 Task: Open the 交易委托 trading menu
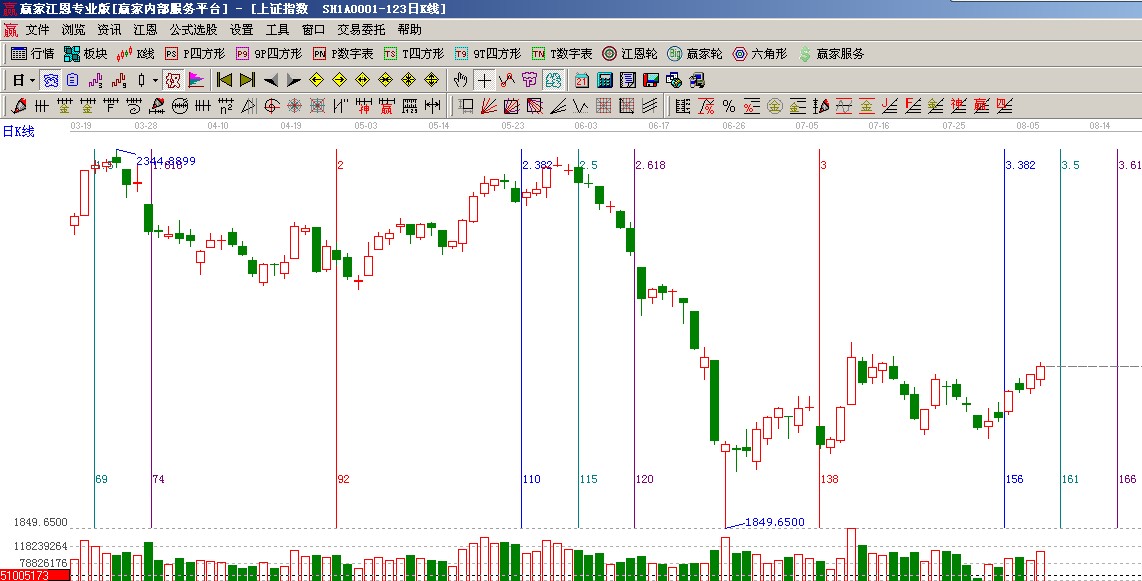(x=360, y=30)
